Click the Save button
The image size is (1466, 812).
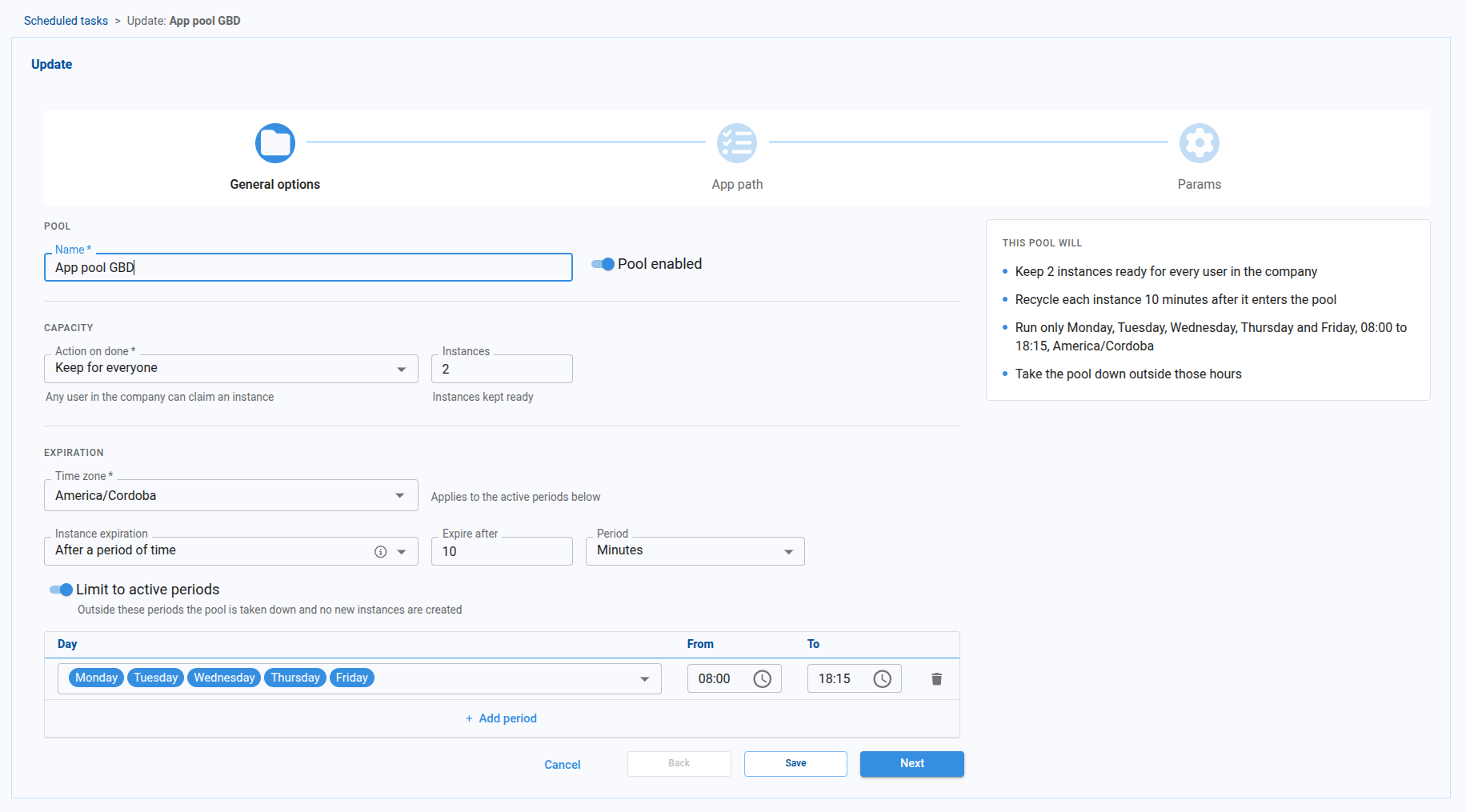click(795, 764)
